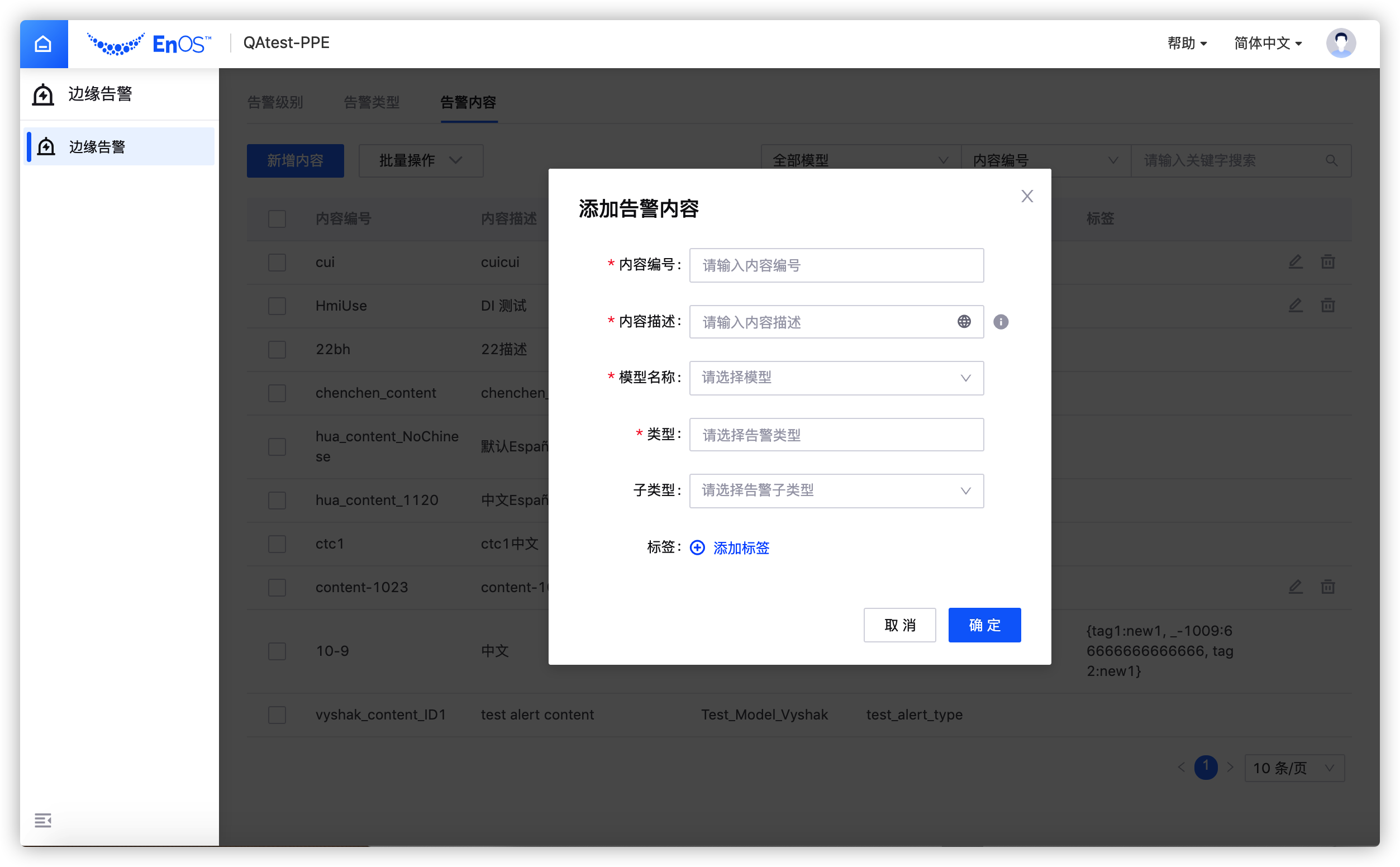This screenshot has height=867, width=1400.
Task: Click delete trash icon for HmiUse row
Action: [x=1328, y=306]
